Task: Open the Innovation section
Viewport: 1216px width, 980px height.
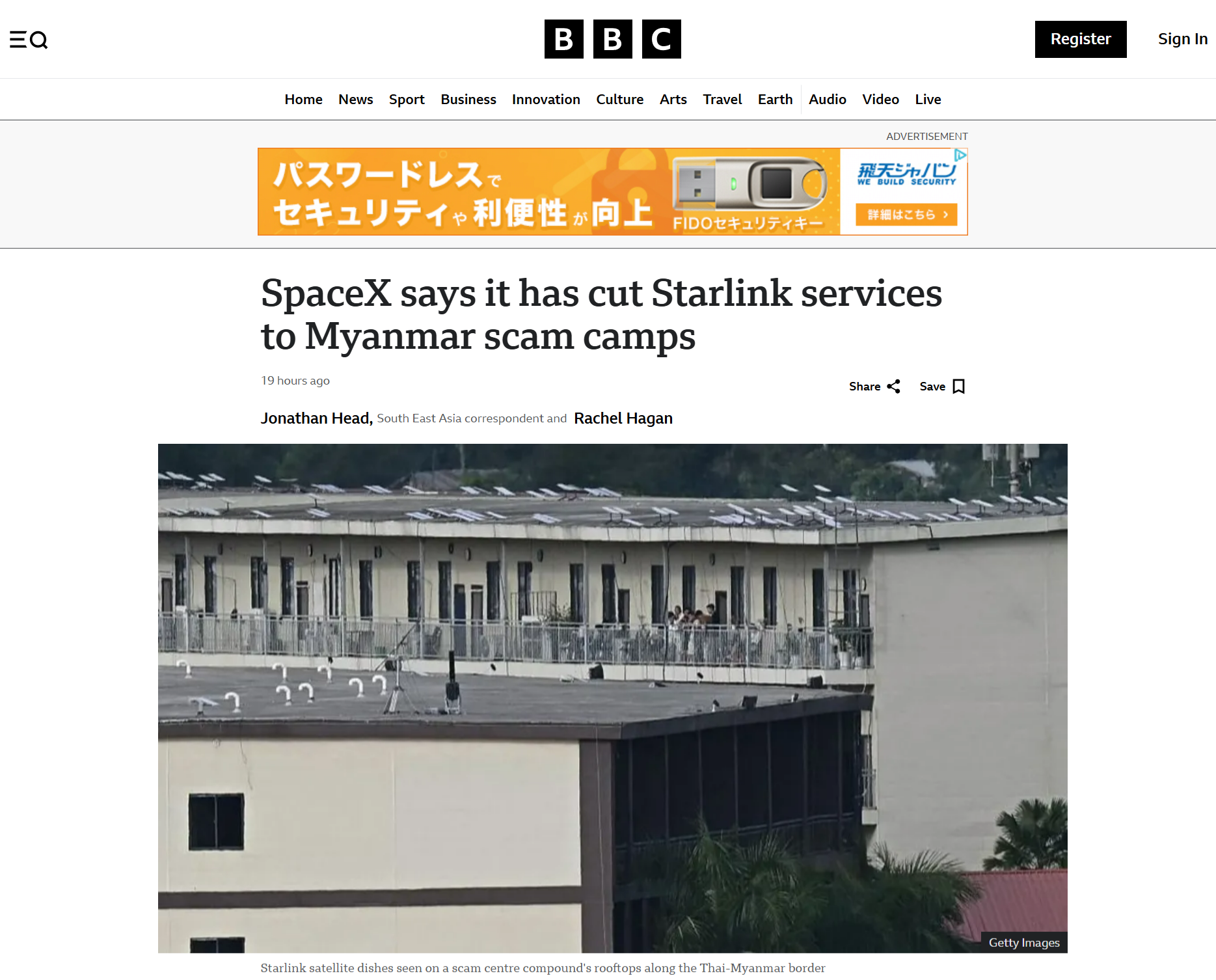Action: 546,100
